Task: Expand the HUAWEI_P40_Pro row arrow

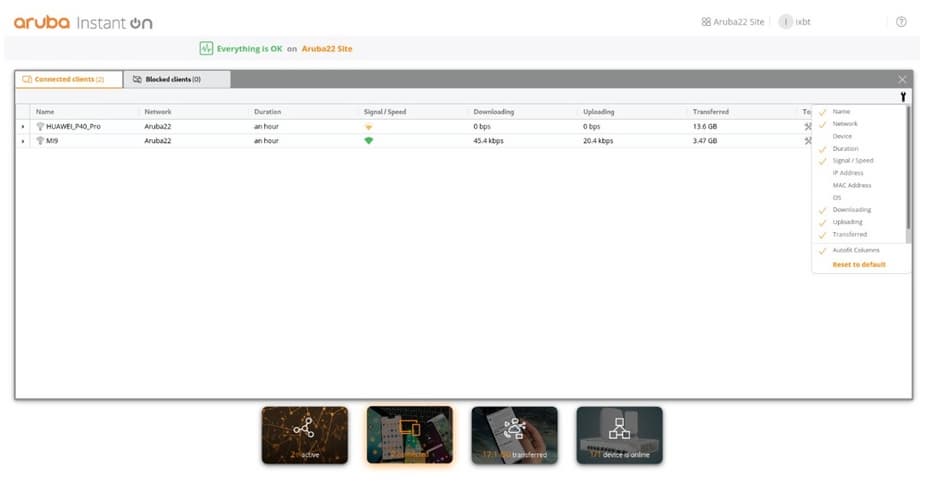Action: [23, 127]
